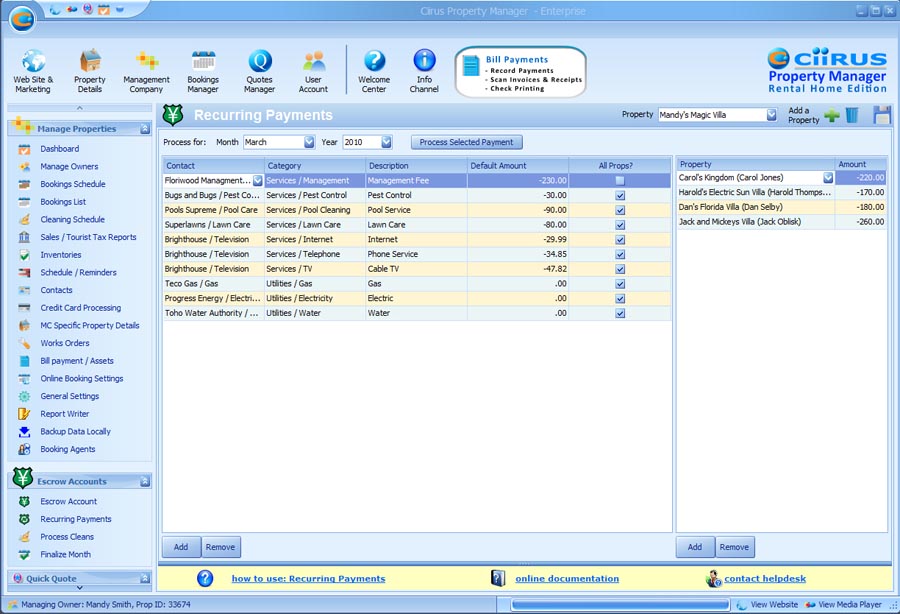This screenshot has width=900, height=614.
Task: Uncheck All Props for Pool Service row
Action: click(x=620, y=211)
